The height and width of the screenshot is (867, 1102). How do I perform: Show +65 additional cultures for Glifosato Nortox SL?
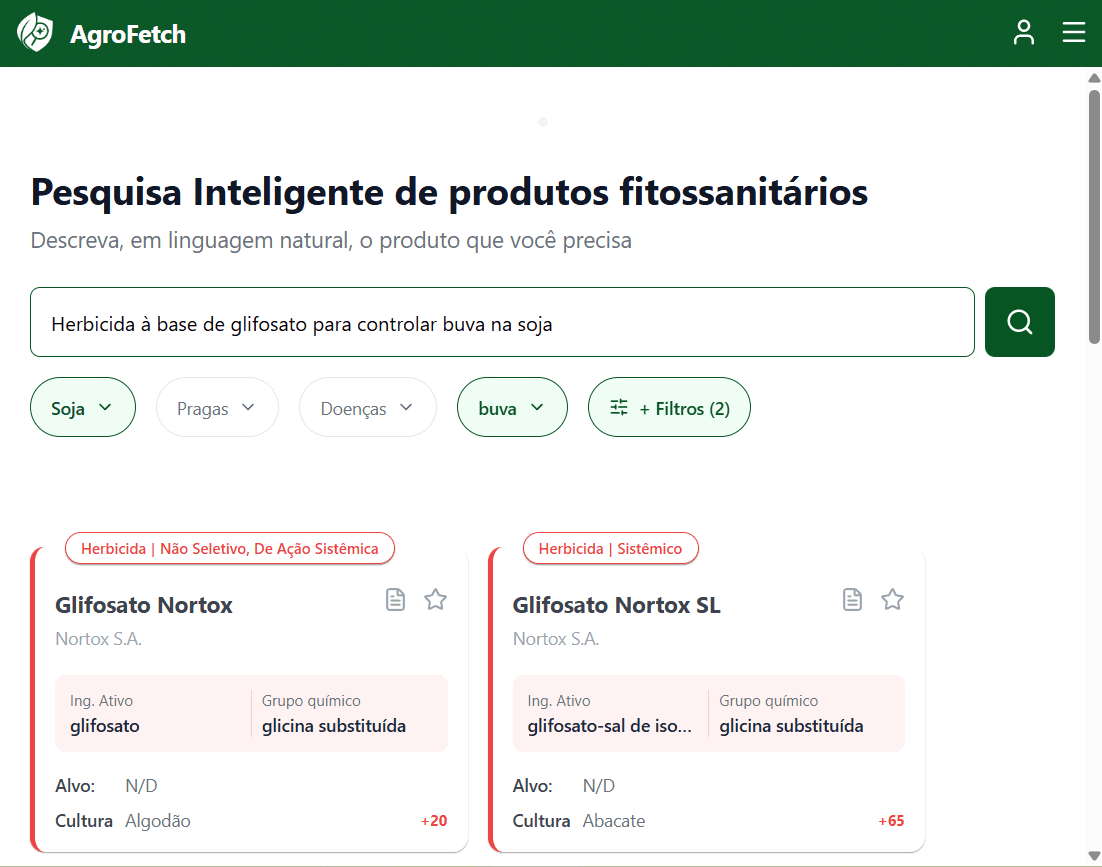coord(890,820)
